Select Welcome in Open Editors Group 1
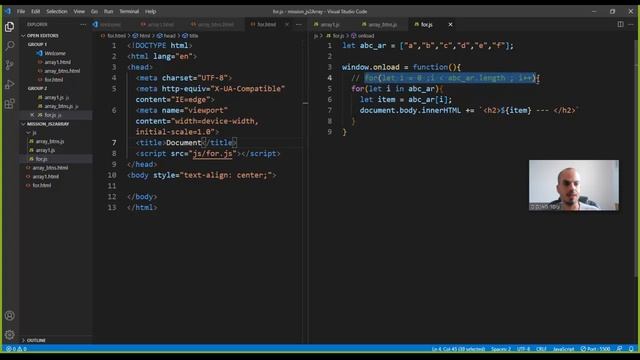Screen dimensions: 640x360 pos(55,53)
